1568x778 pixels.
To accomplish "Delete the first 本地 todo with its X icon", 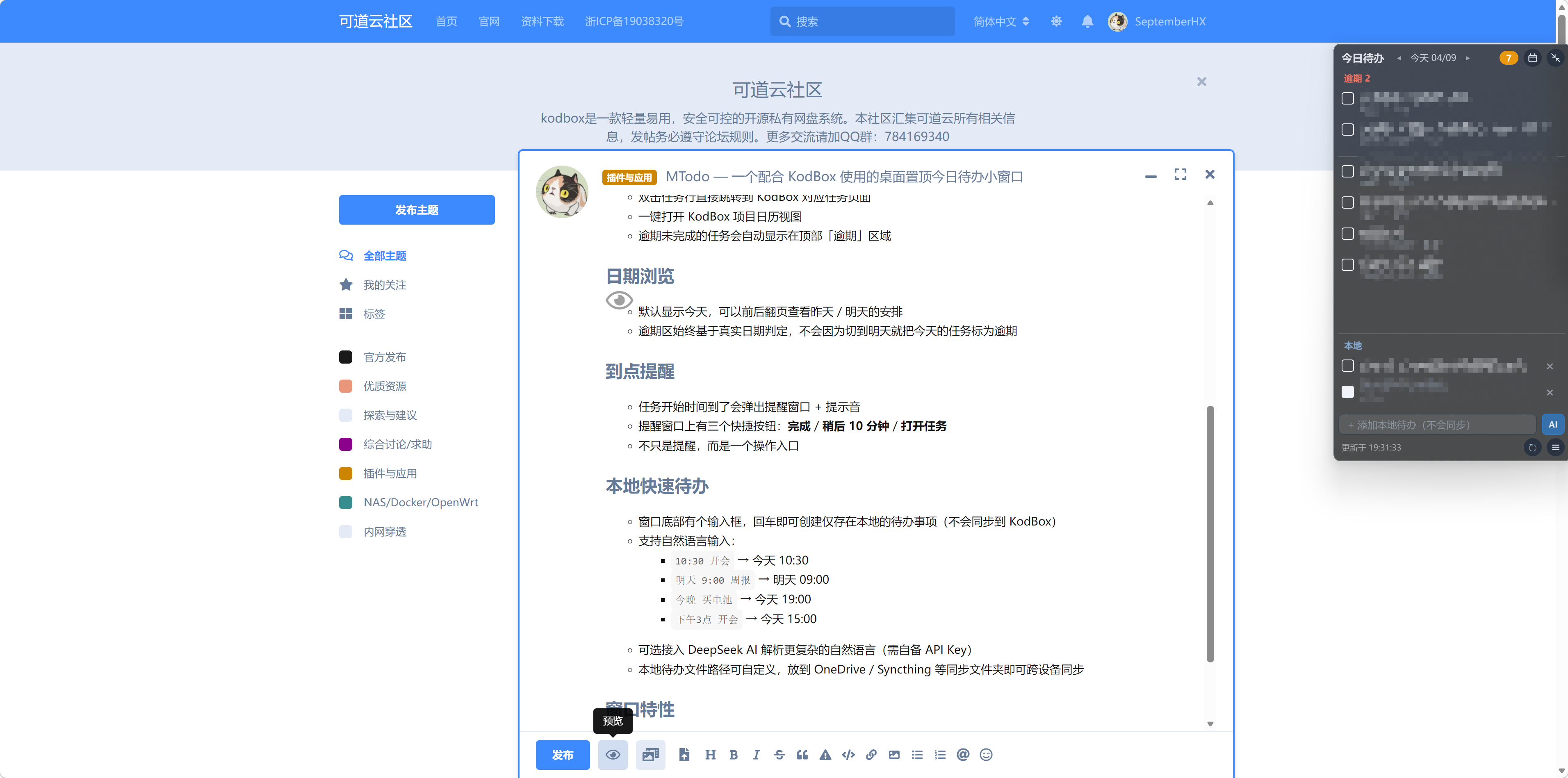I will click(1550, 366).
